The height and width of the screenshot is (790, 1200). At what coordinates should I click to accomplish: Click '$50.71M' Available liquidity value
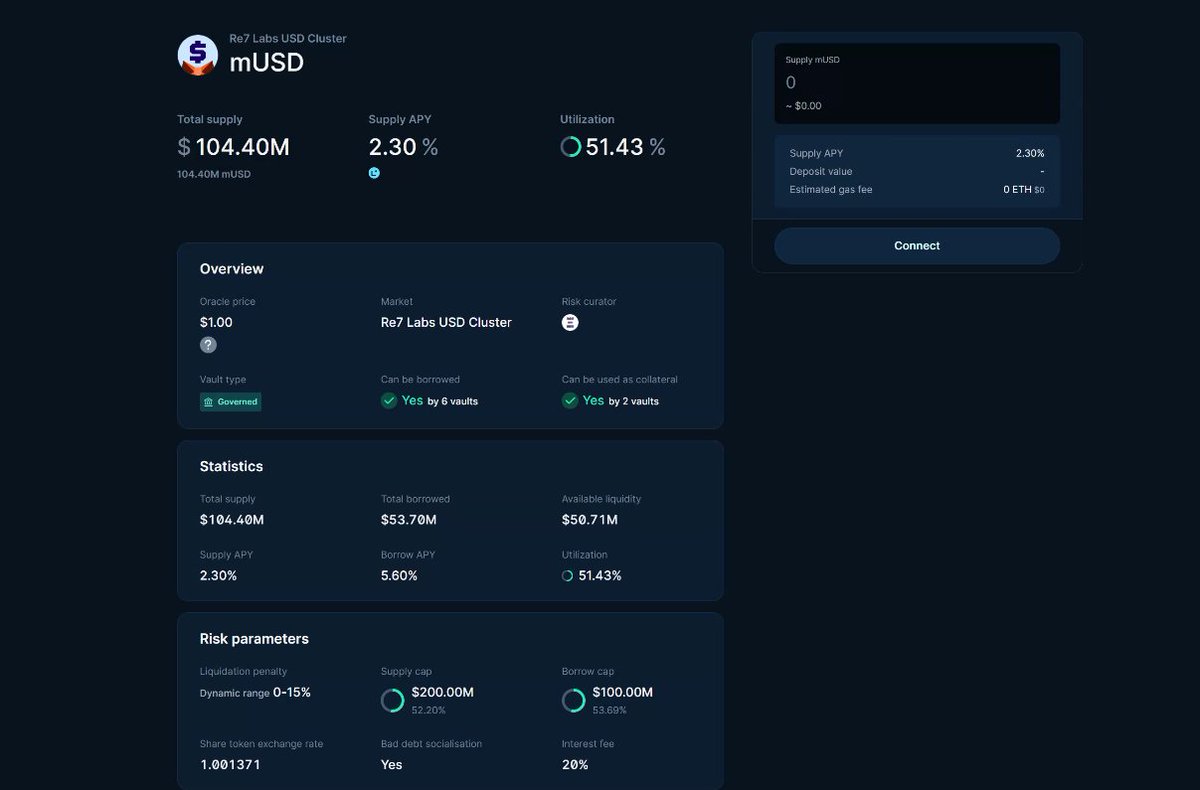tap(590, 520)
